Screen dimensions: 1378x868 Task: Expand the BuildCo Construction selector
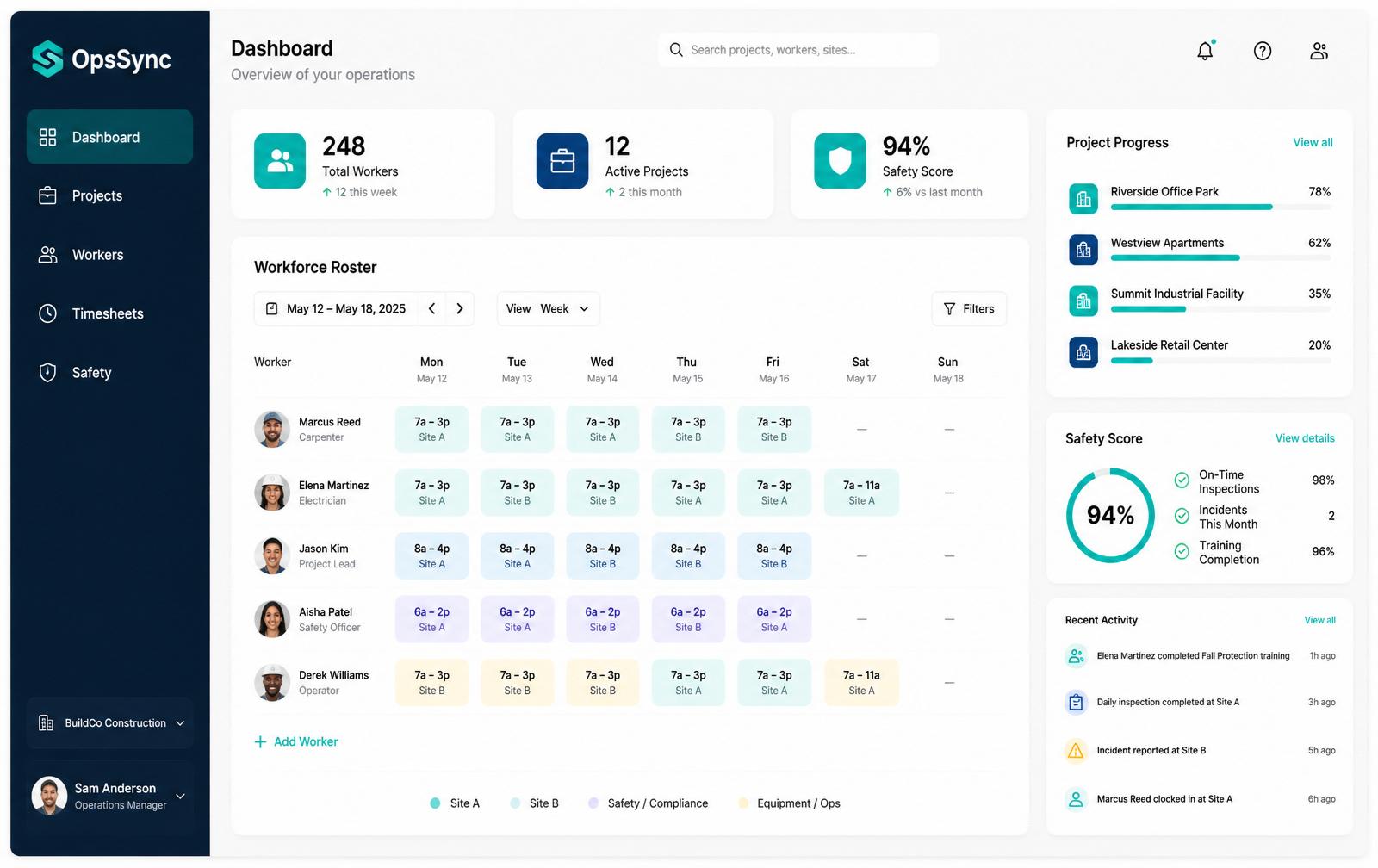(110, 722)
